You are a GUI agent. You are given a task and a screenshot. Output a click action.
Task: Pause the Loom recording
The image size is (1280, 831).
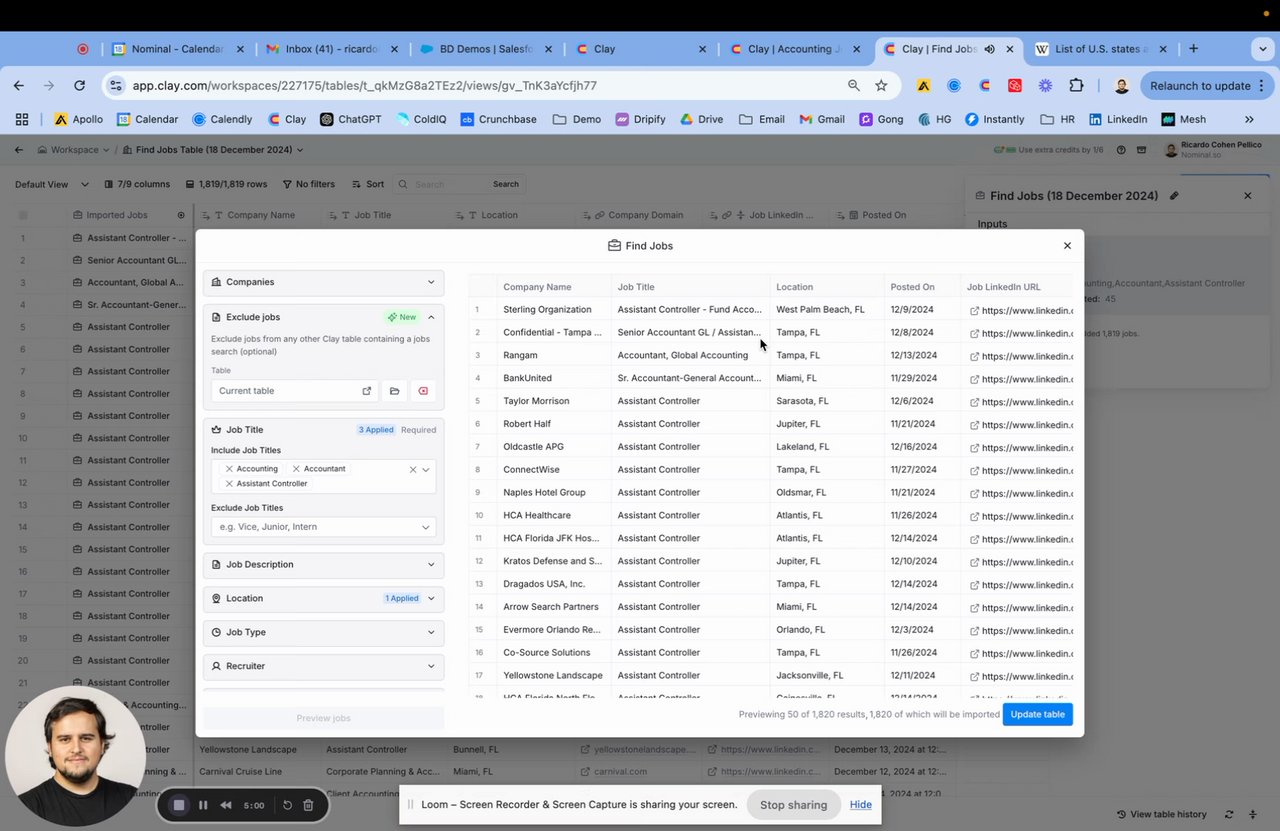point(203,805)
